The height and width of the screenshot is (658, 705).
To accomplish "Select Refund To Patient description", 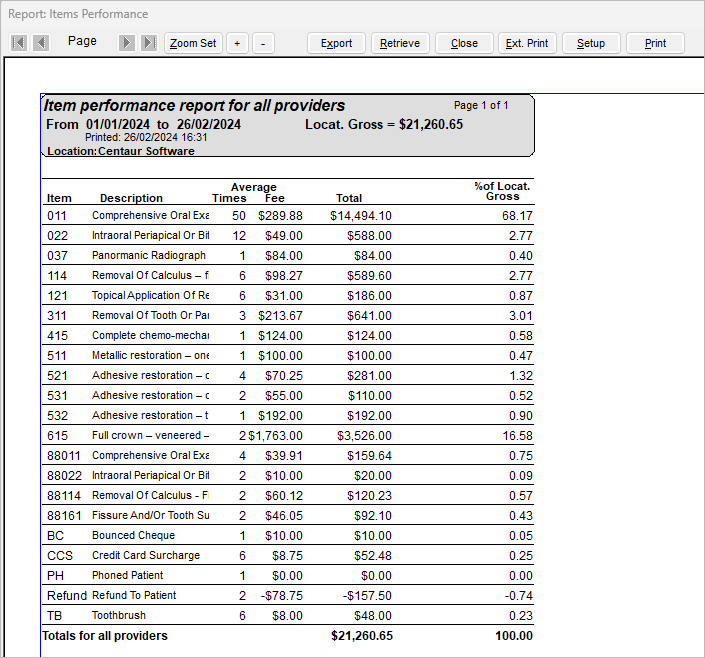I will tap(134, 595).
